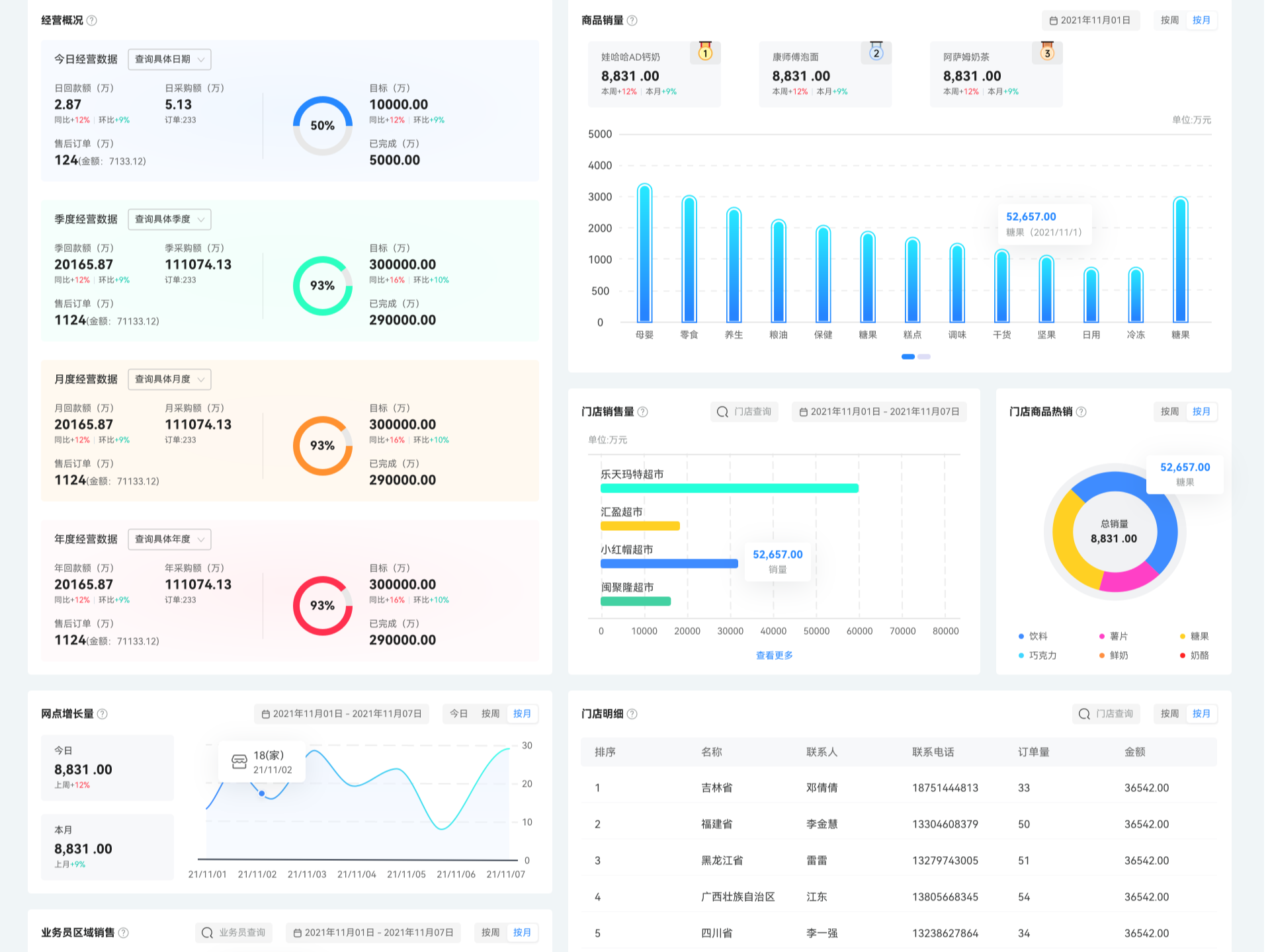Click silver rank 2 medal on 康师傅泡面
The height and width of the screenshot is (952, 1270).
click(x=876, y=52)
